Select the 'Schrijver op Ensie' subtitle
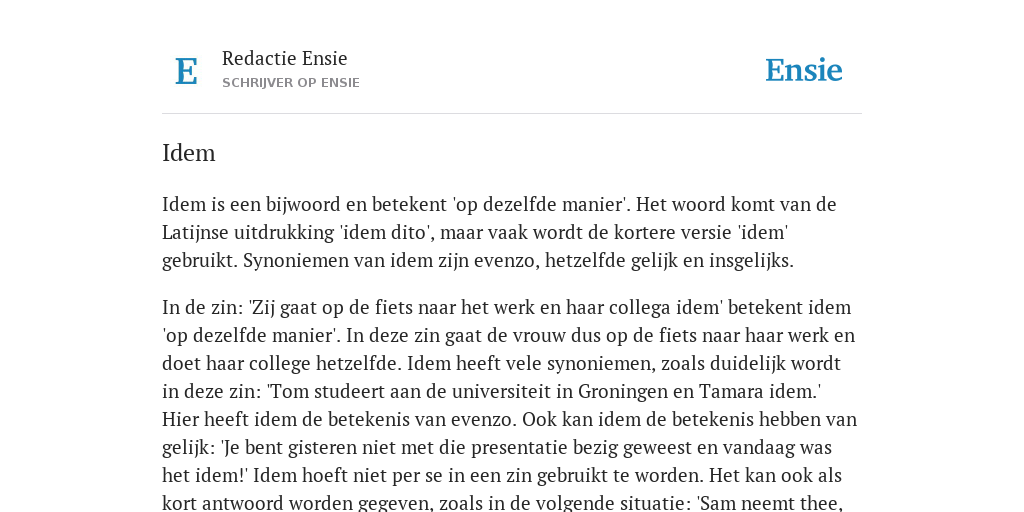 [291, 83]
